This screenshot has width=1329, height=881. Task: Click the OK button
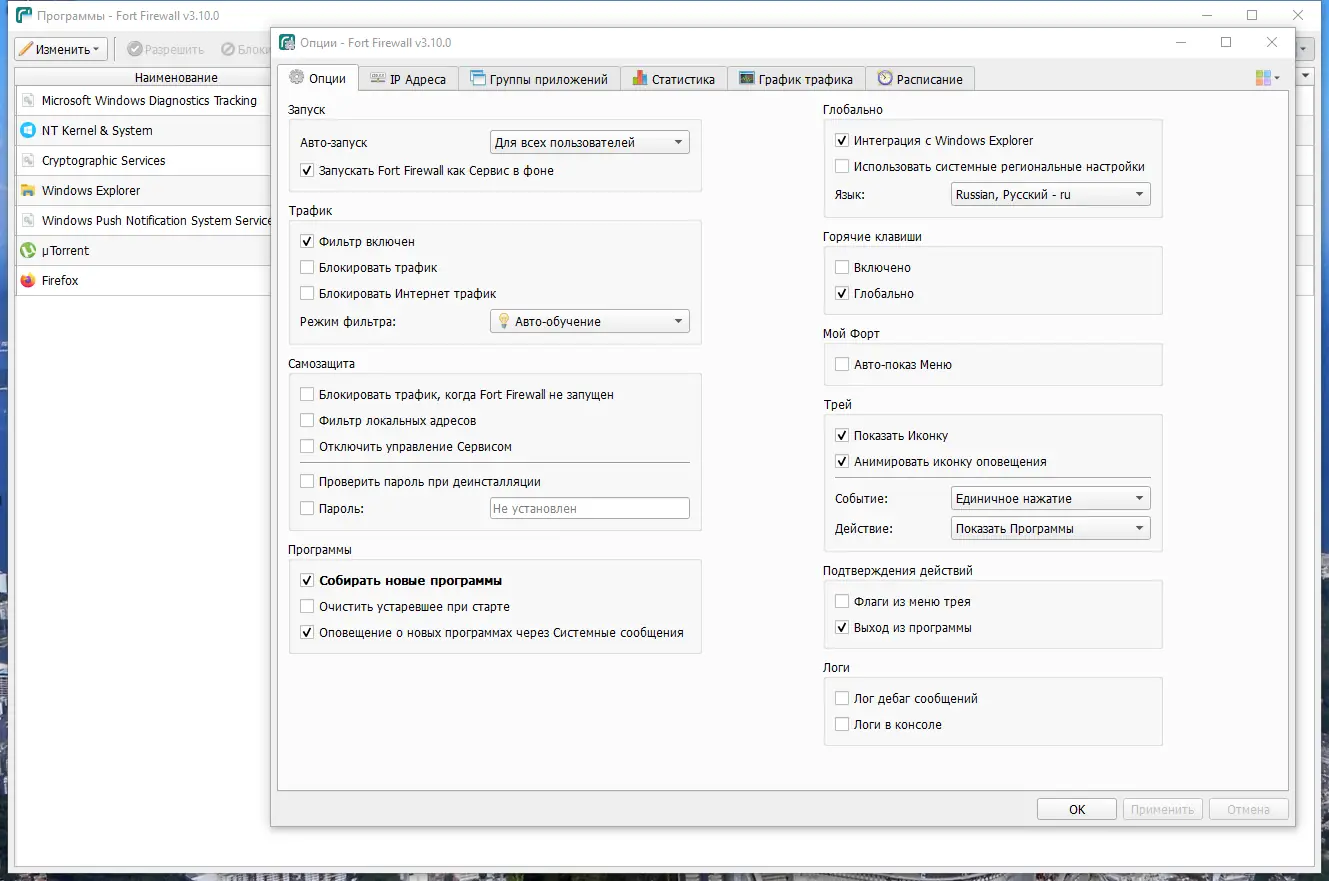(1077, 810)
